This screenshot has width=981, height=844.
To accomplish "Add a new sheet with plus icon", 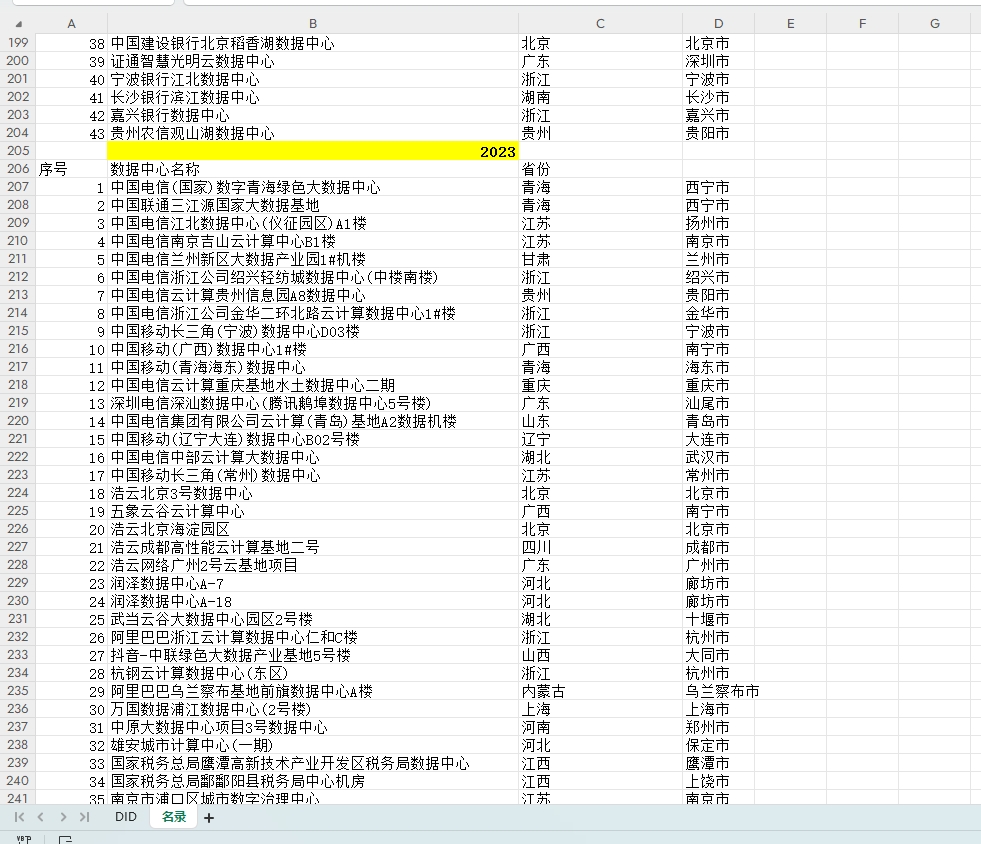I will (209, 818).
